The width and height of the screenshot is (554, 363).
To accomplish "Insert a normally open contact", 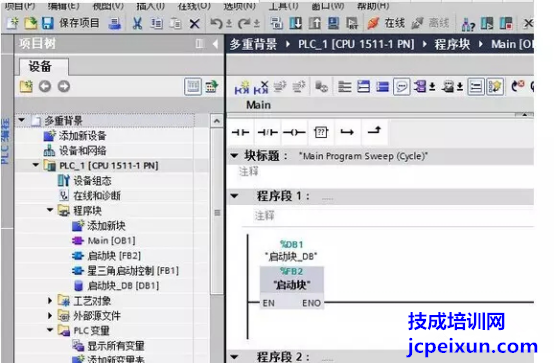I will [240, 132].
